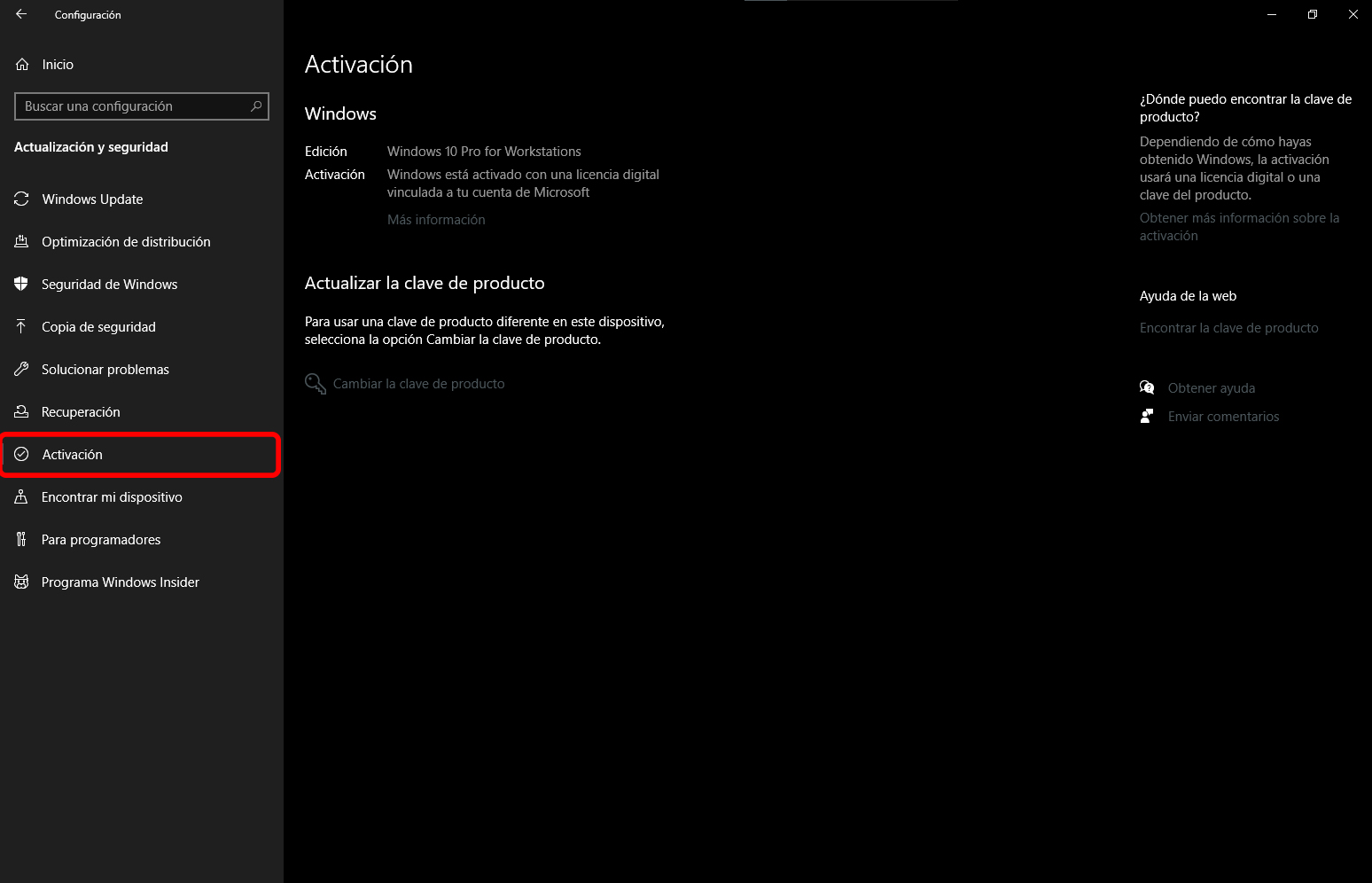Click the key icon beside Cambiar la clave
Screen dimensions: 1372x883
pyautogui.click(x=315, y=383)
